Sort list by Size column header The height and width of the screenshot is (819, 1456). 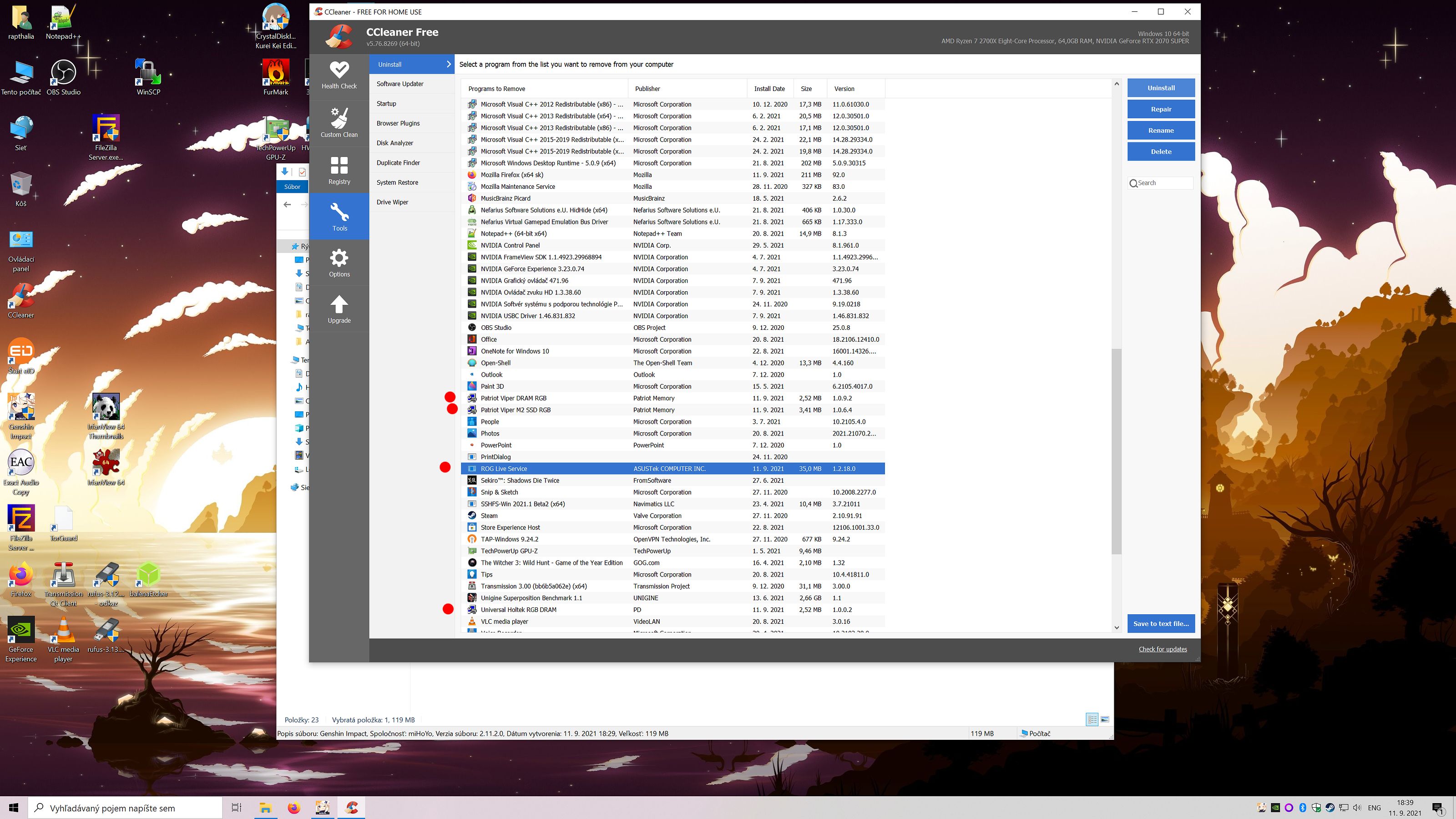tap(810, 89)
